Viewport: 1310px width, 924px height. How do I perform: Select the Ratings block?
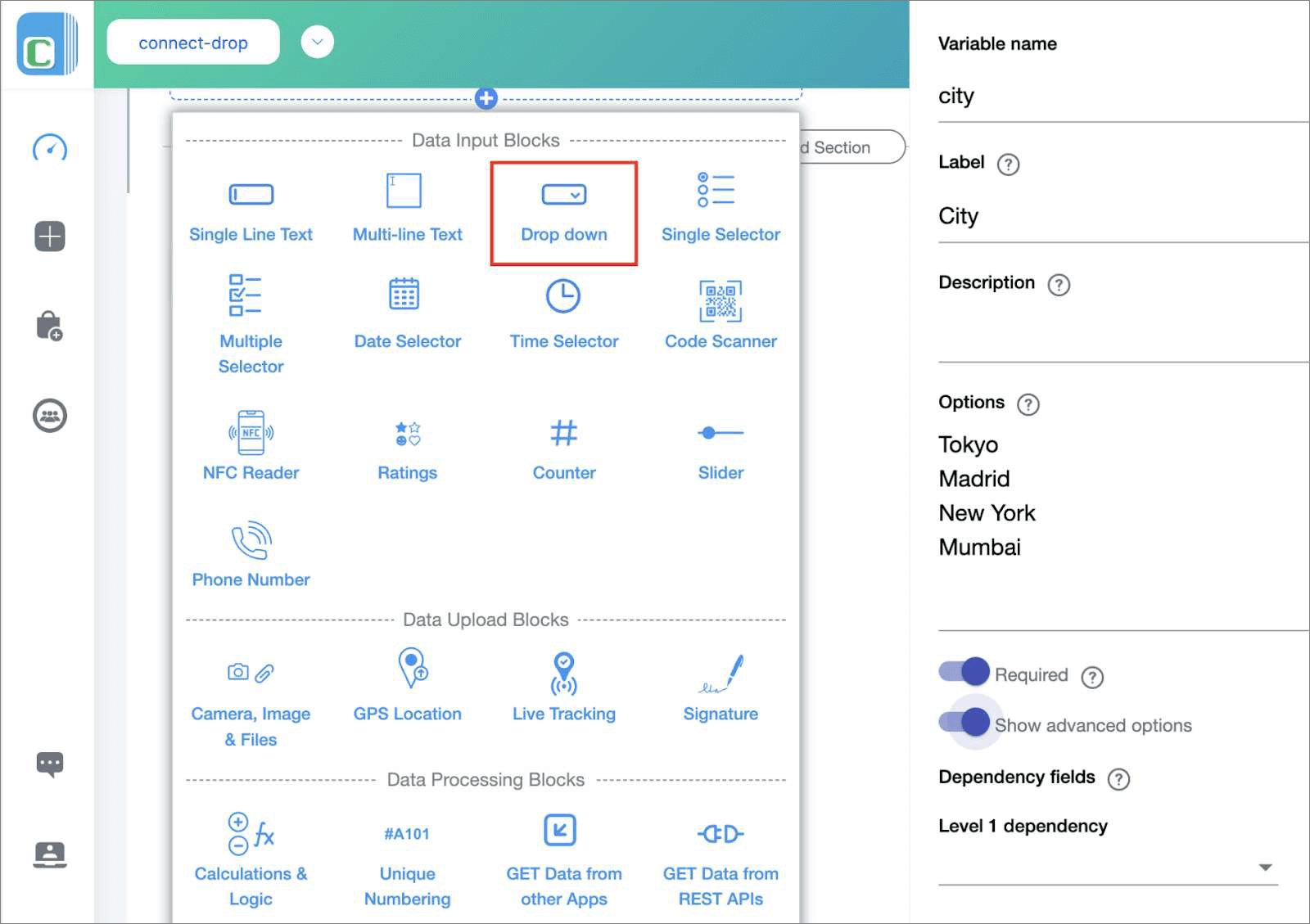[407, 446]
